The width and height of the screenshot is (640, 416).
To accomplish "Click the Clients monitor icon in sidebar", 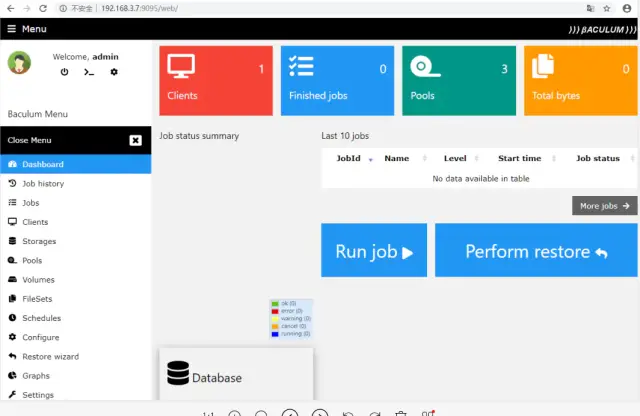I will click(x=12, y=221).
